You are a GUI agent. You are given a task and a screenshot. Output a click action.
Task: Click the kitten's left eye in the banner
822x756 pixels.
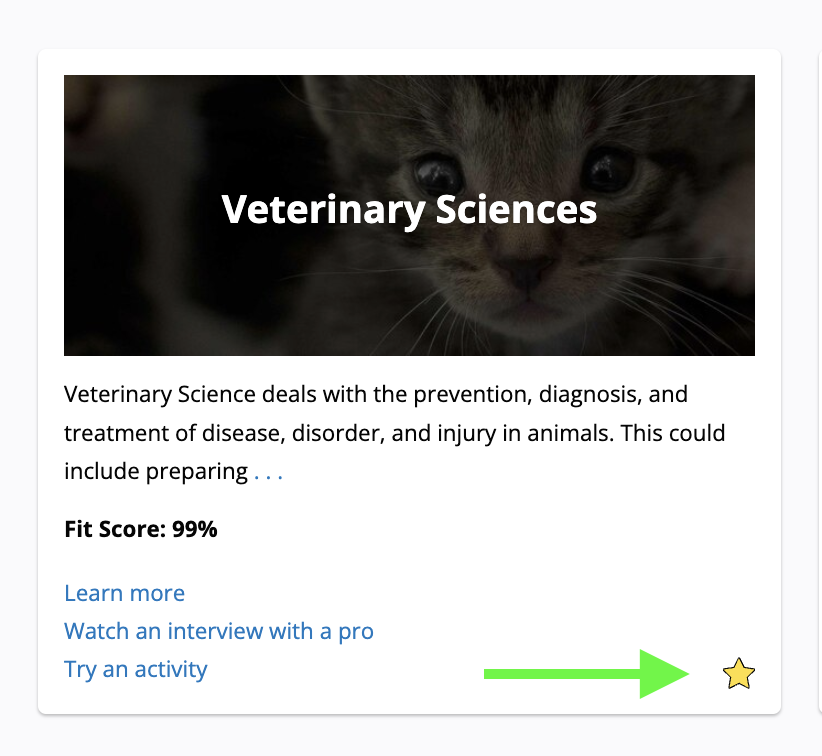[437, 170]
